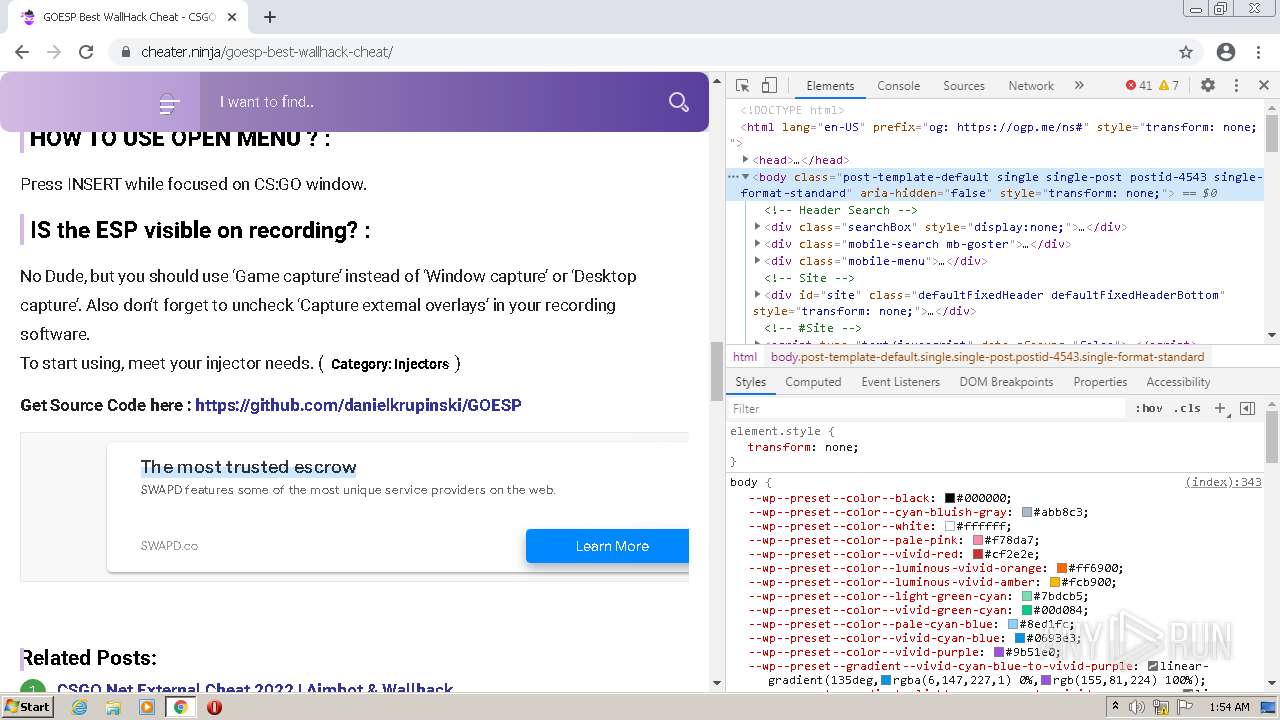The height and width of the screenshot is (720, 1280).
Task: Expand the searchBox div node
Action: [758, 227]
